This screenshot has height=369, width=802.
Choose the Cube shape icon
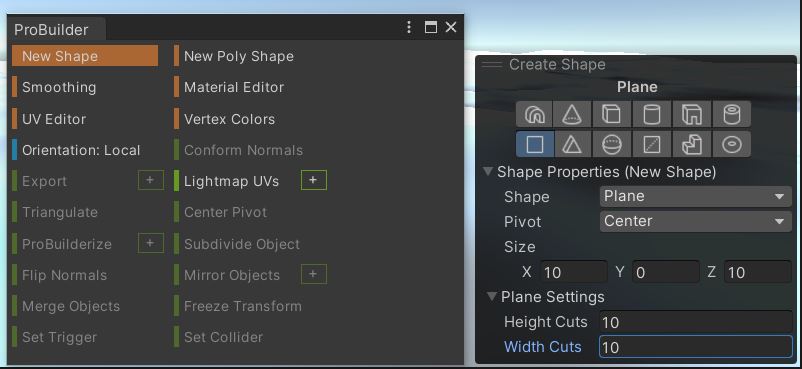click(x=612, y=114)
